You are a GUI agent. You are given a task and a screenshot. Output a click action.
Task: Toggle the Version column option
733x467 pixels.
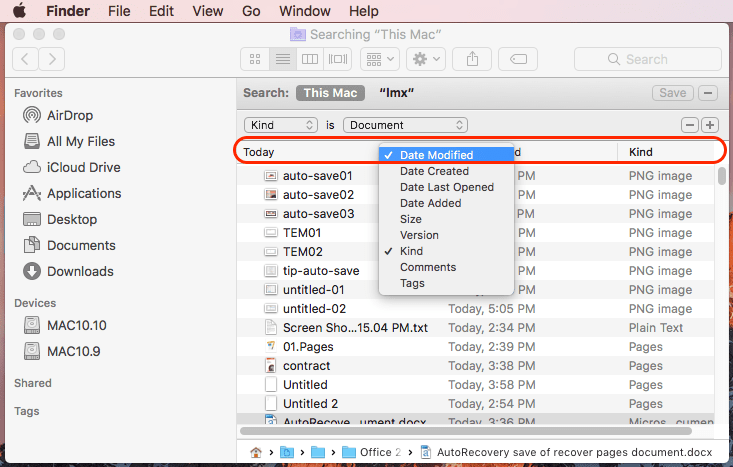click(446, 235)
